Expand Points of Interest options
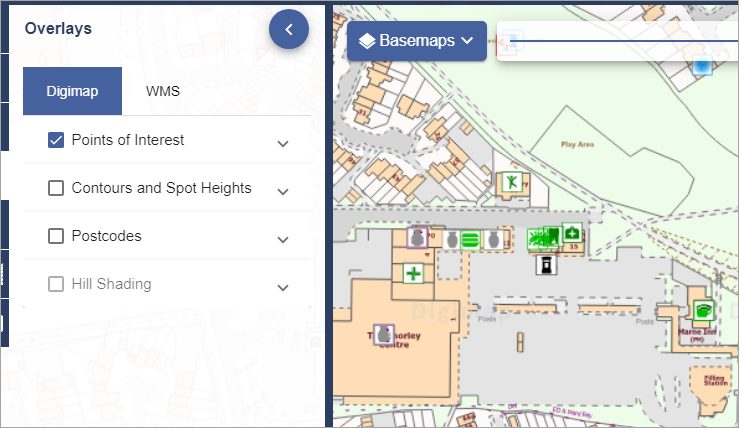739x428 pixels. 283,143
